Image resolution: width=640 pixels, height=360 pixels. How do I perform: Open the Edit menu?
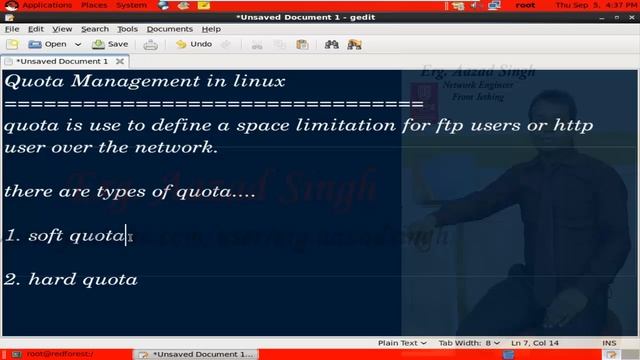36,29
